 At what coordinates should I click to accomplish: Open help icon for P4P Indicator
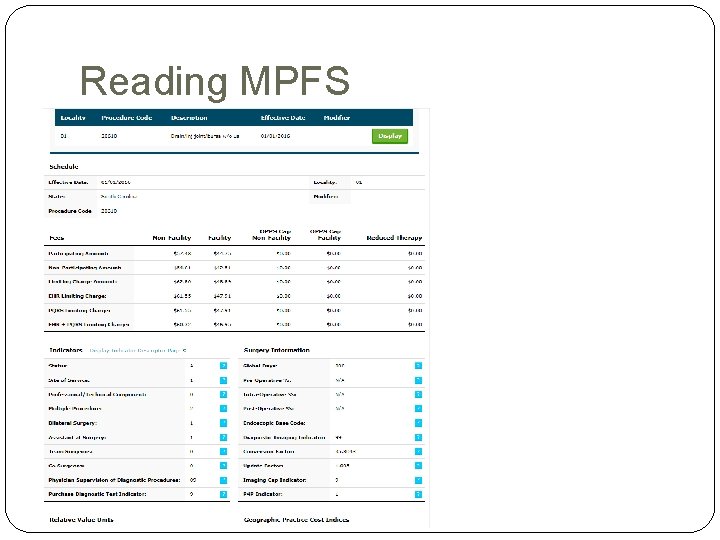(x=418, y=495)
